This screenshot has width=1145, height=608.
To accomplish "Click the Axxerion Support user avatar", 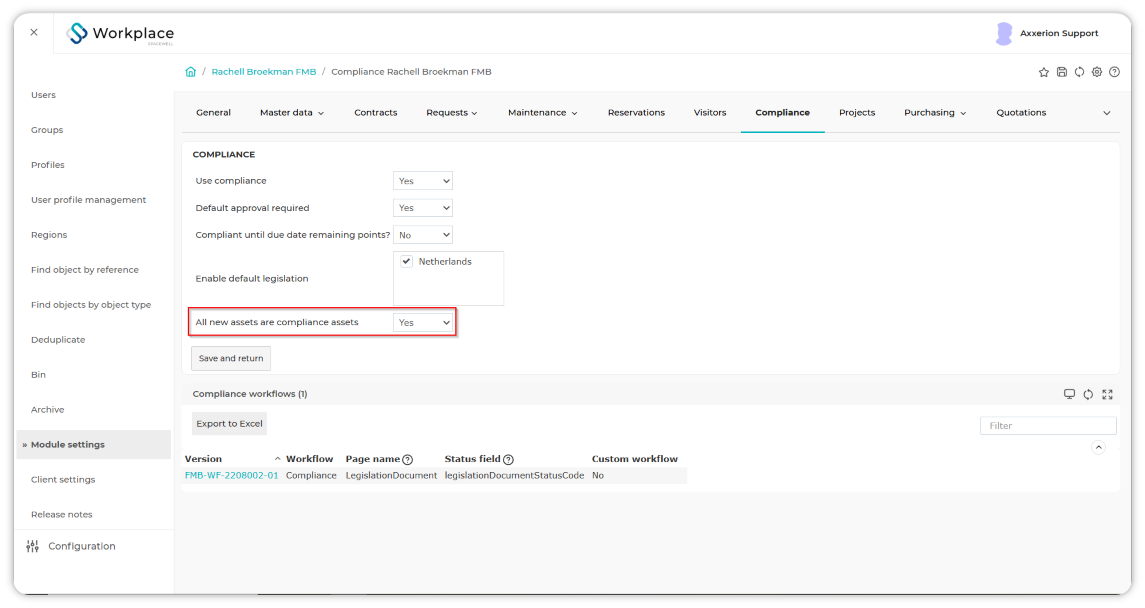I will (x=1004, y=34).
